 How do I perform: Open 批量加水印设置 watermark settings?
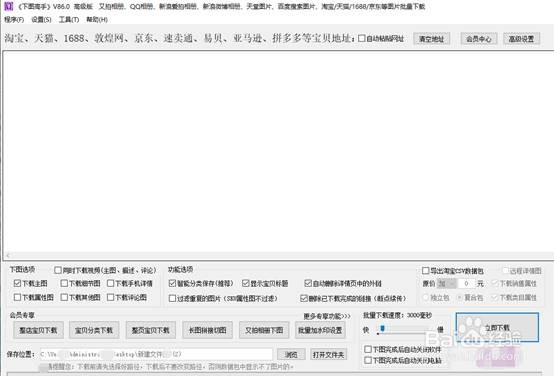(x=320, y=330)
